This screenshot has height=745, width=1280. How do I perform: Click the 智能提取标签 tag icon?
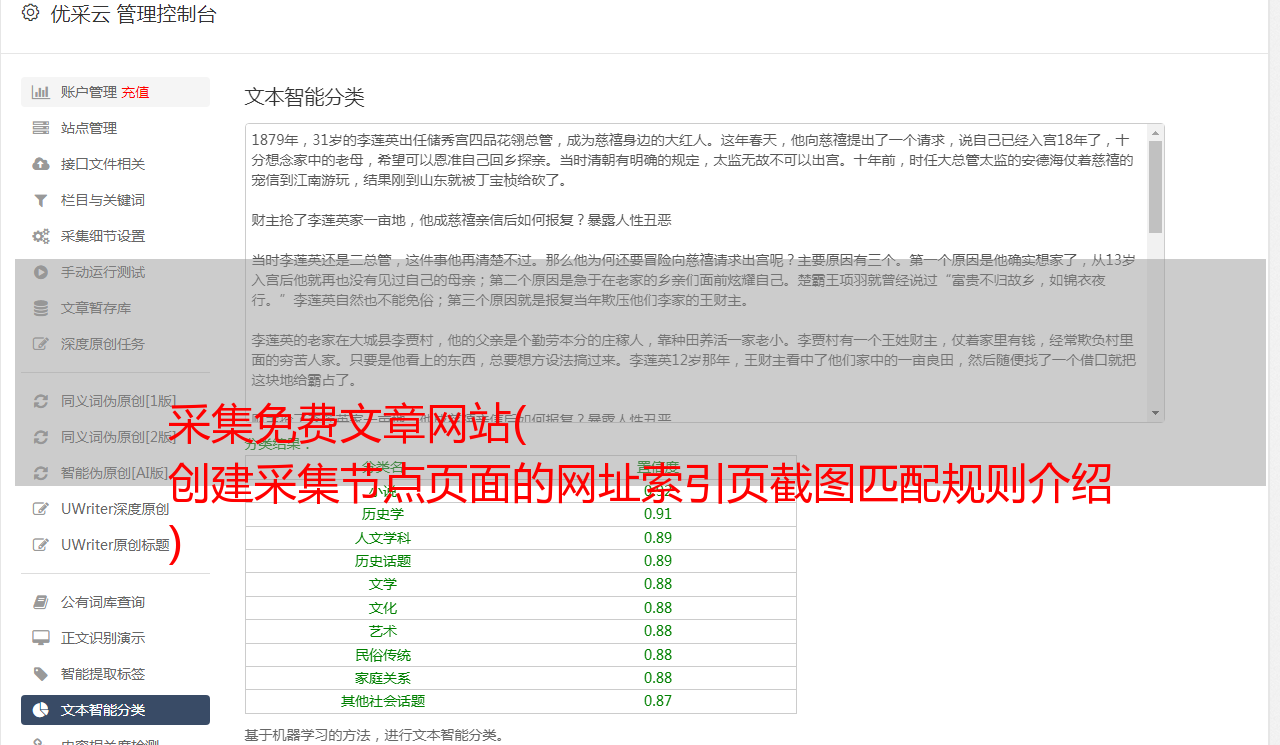pos(41,674)
